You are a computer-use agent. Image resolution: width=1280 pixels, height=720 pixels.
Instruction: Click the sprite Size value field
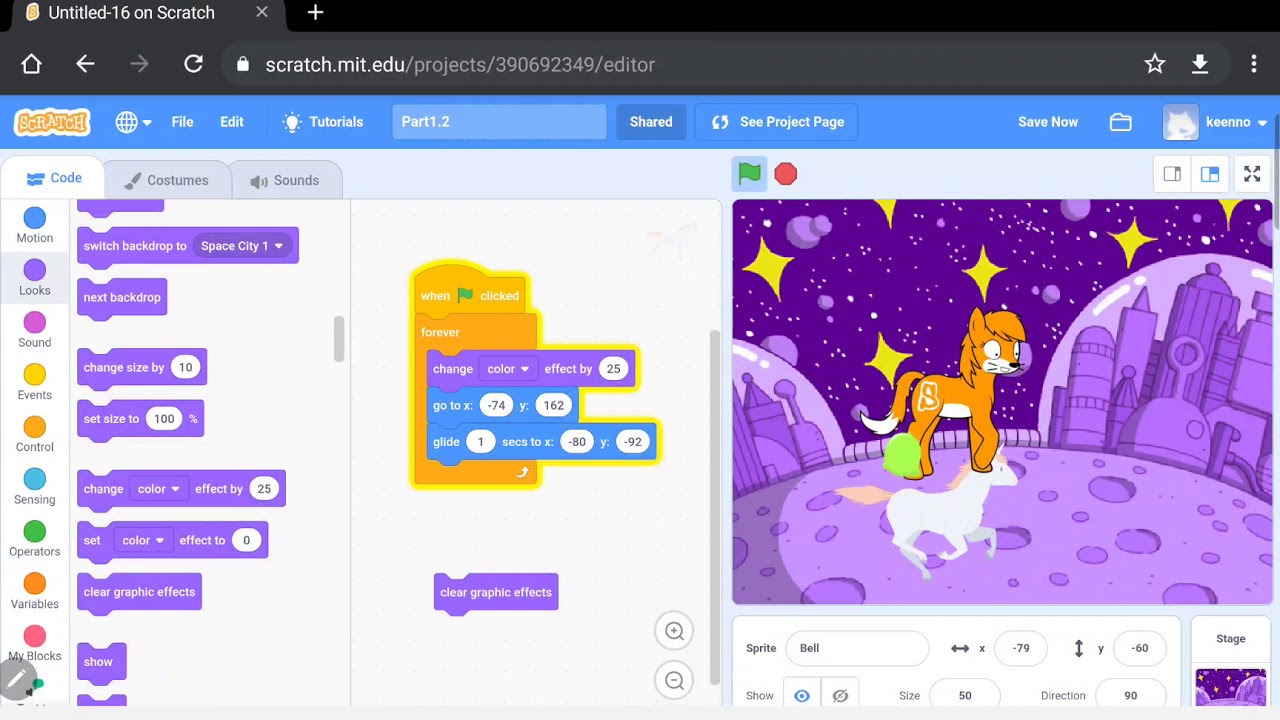coord(965,695)
